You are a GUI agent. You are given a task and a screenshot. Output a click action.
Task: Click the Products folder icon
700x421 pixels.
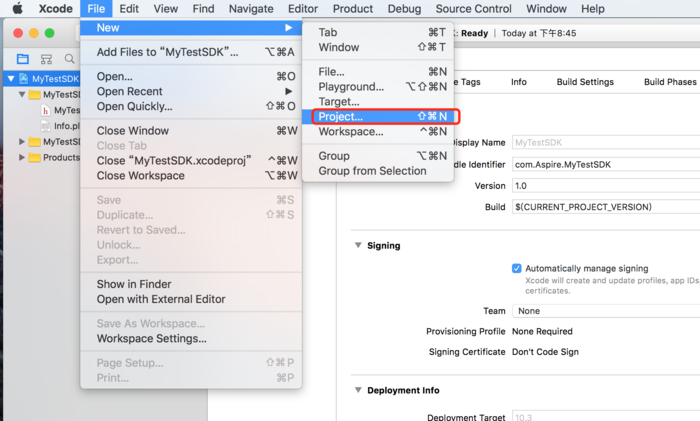(34, 157)
